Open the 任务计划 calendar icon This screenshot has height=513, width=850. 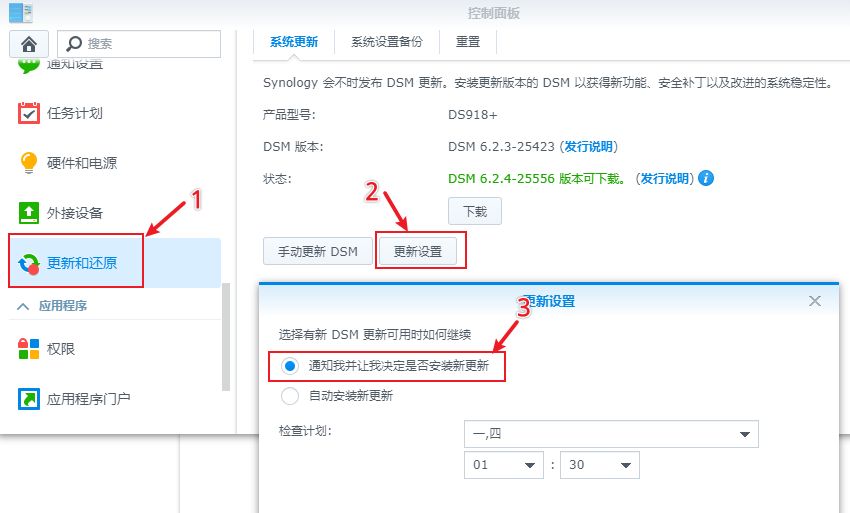[x=29, y=113]
